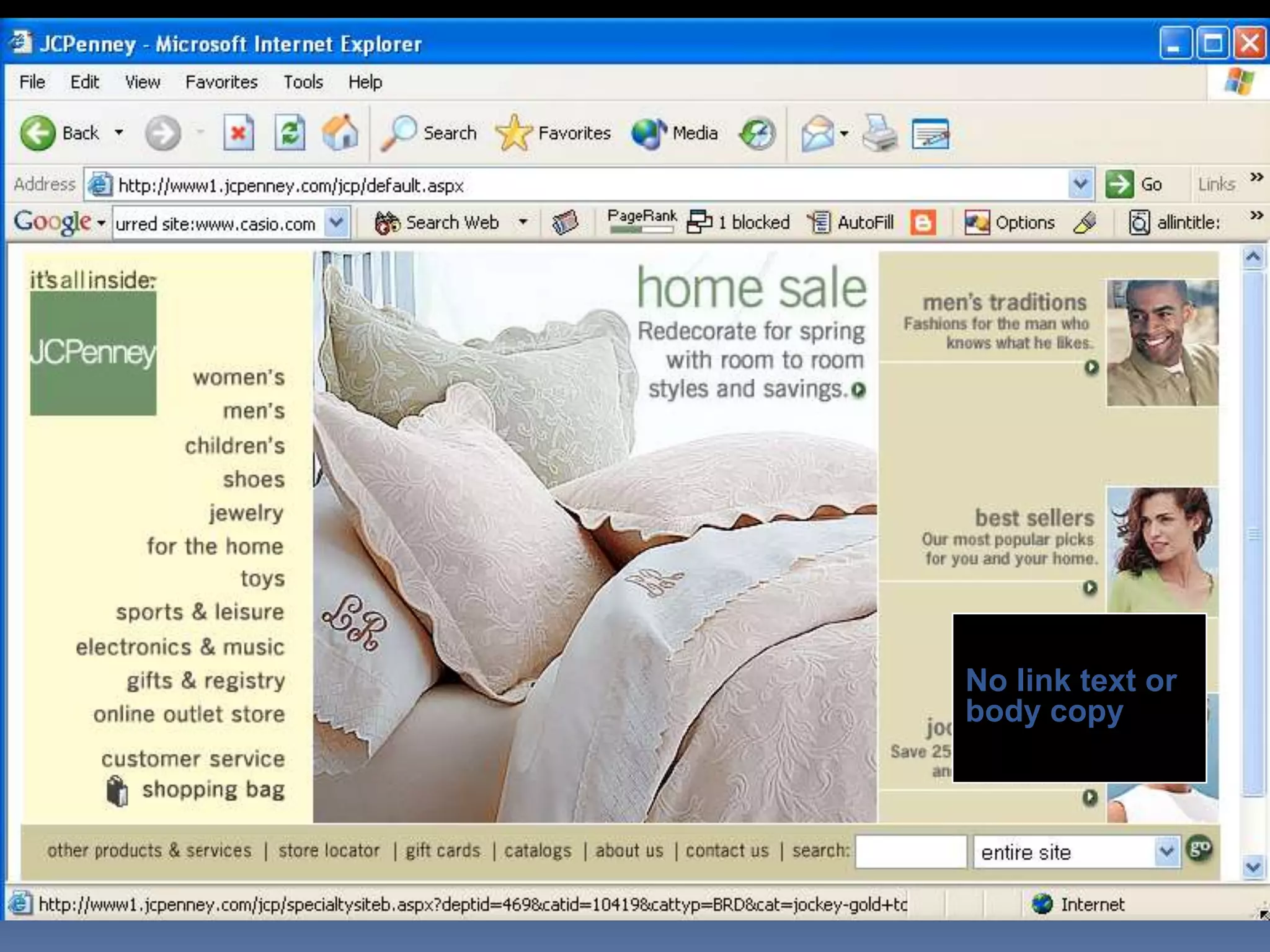Click the Print icon
The height and width of the screenshot is (952, 1270).
pos(879,133)
